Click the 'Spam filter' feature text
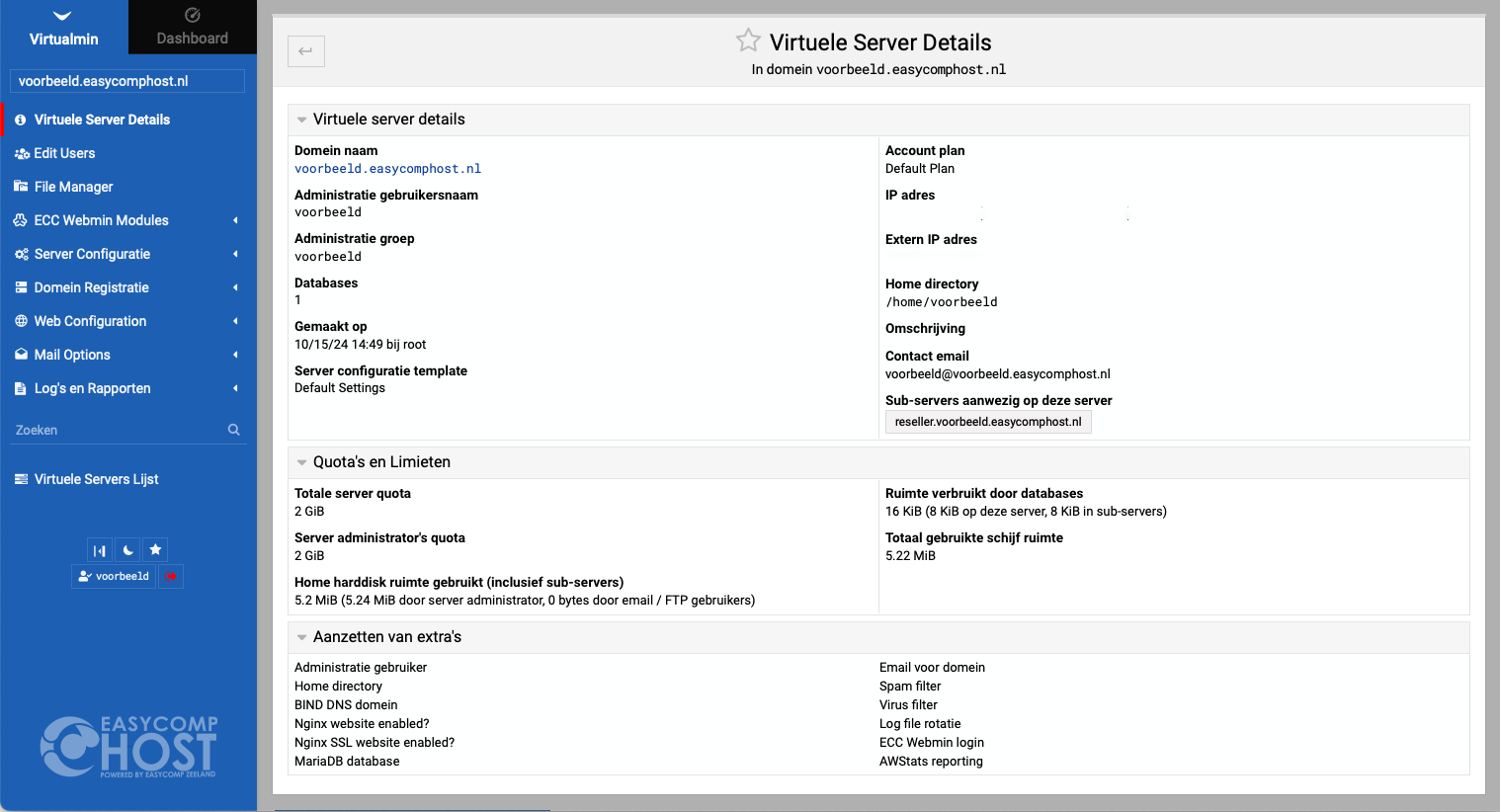Screen dimensions: 1500x812 (x=910, y=687)
